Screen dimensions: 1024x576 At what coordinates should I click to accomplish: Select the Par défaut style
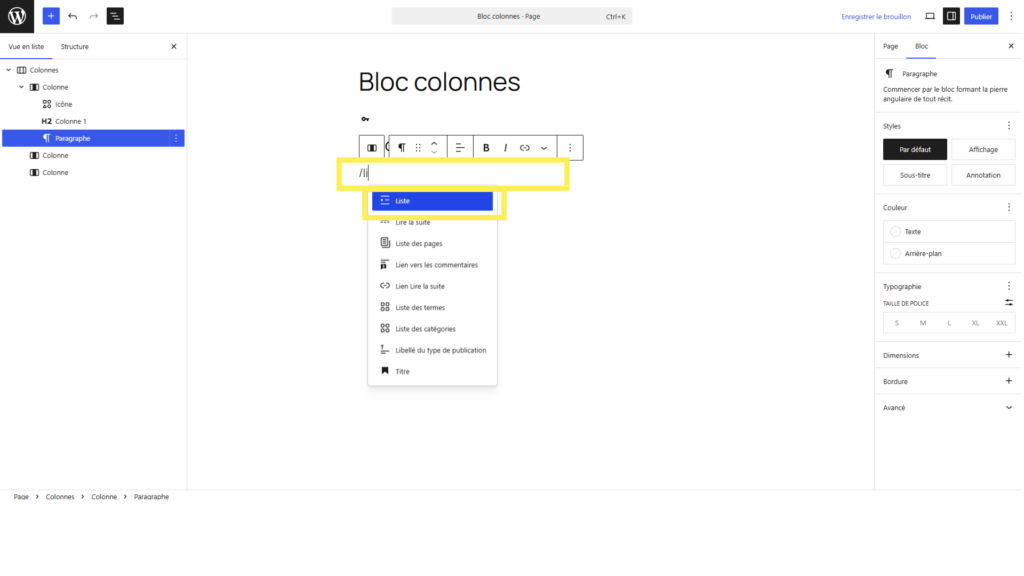914,150
